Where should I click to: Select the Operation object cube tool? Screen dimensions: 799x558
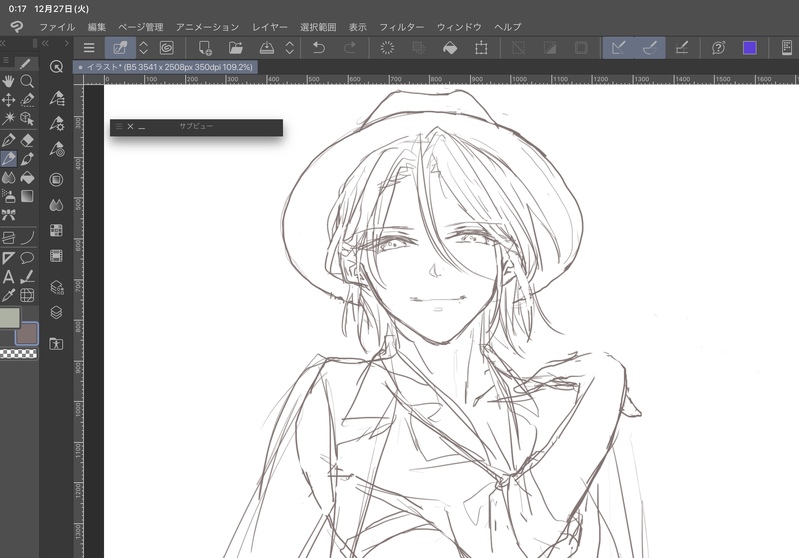pos(27,119)
